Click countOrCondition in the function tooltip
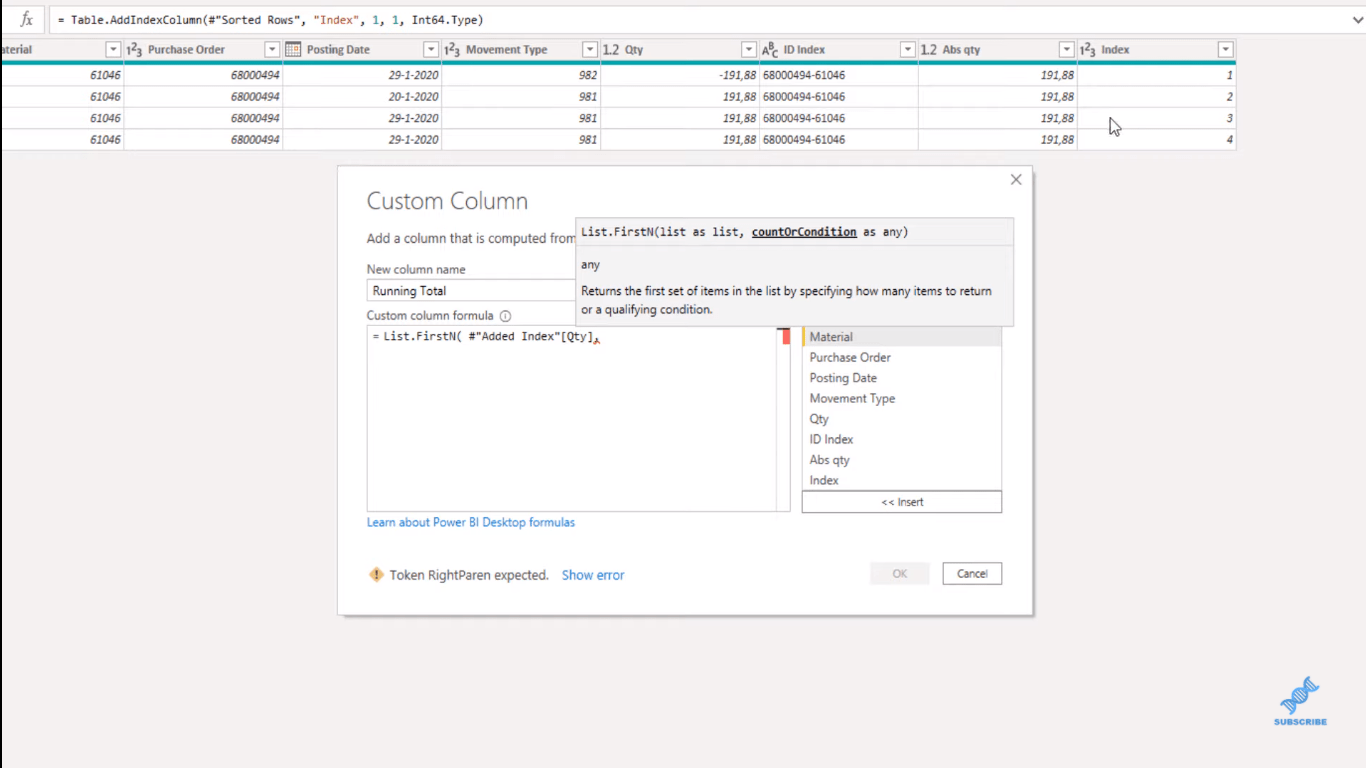The height and width of the screenshot is (768, 1366). point(804,232)
